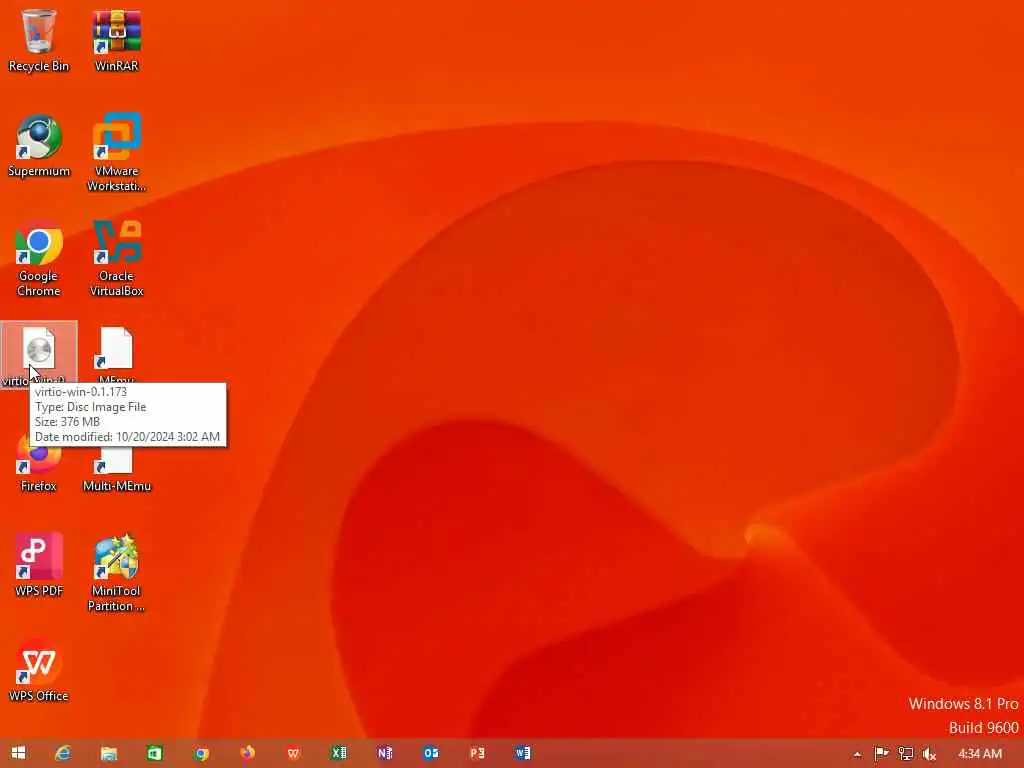This screenshot has height=768, width=1024.
Task: Select the virtio-win disc image file icon
Action: 39,353
